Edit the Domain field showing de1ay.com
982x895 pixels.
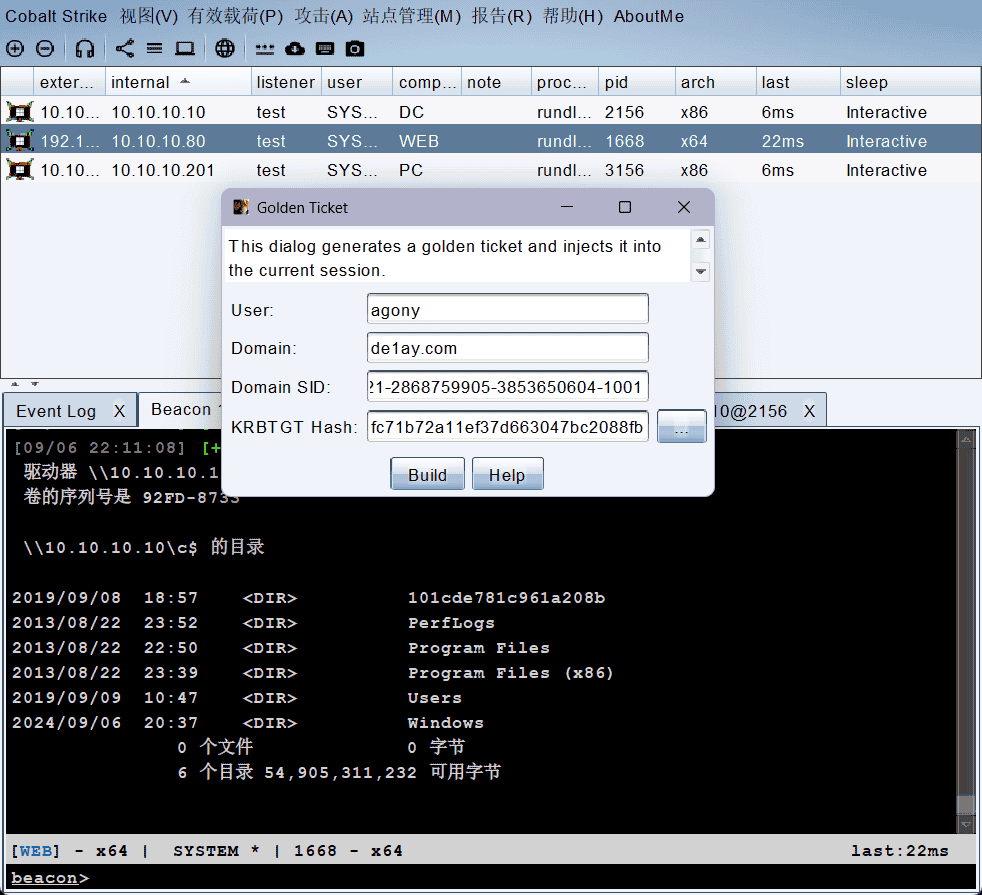coord(507,348)
